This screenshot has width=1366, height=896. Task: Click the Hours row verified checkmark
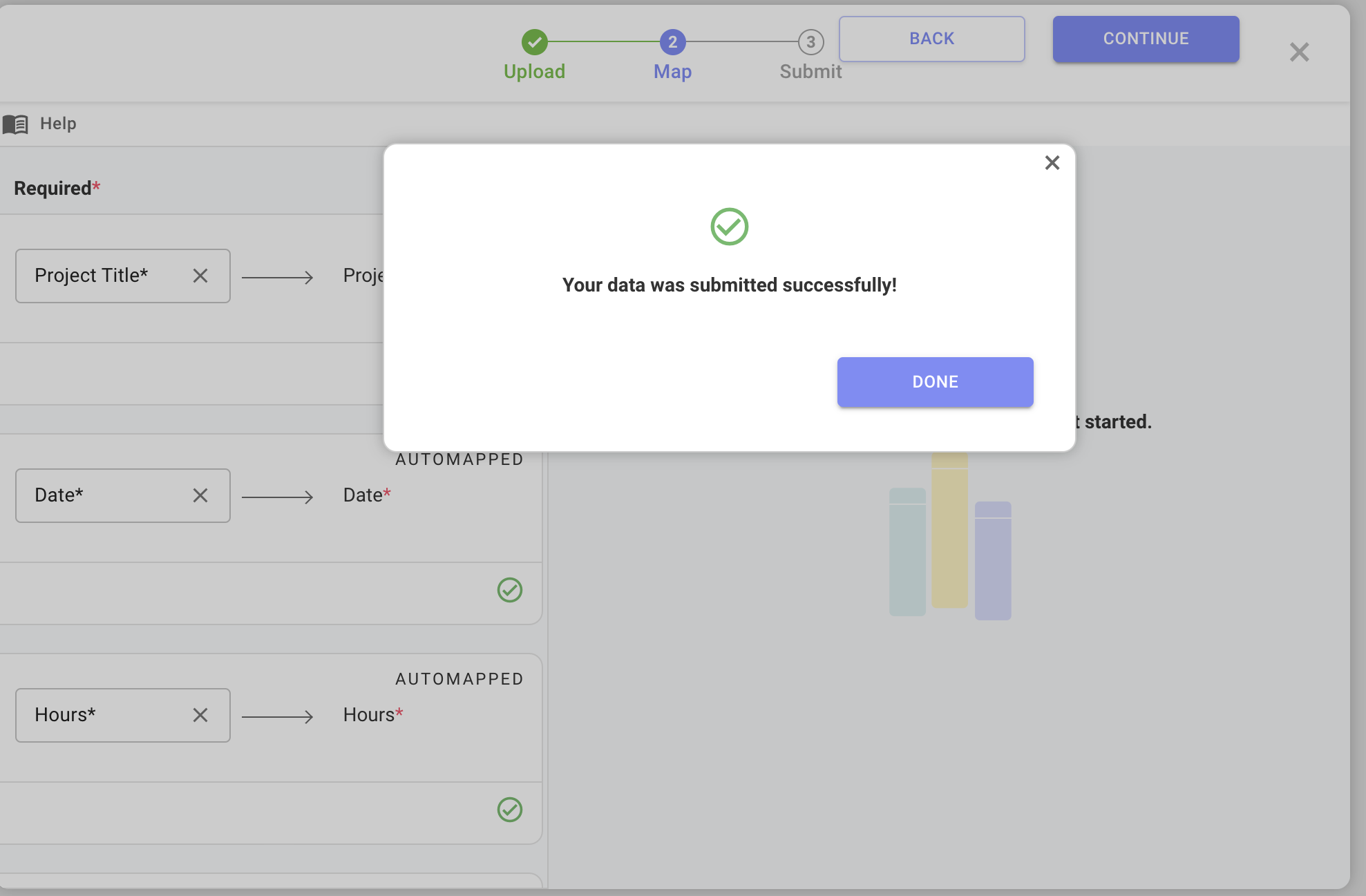pyautogui.click(x=510, y=810)
